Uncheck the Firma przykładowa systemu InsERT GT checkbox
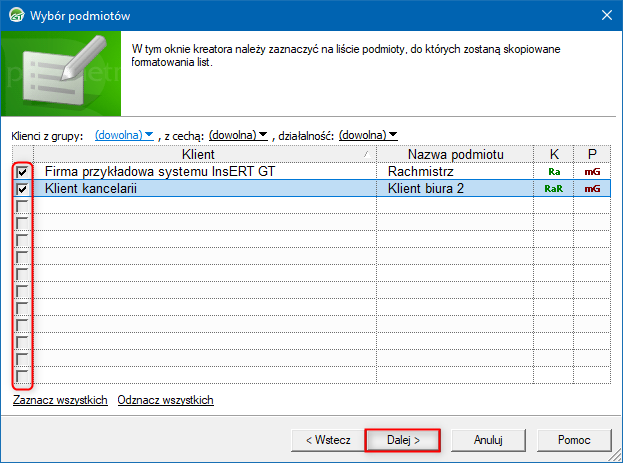This screenshot has height=463, width=623. (22, 172)
